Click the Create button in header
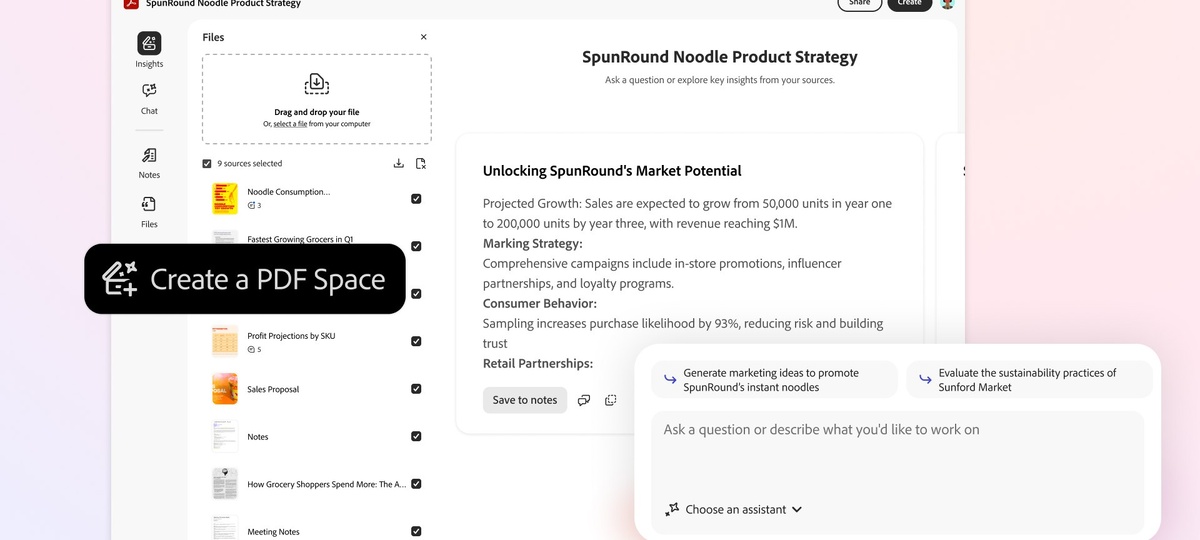 pos(909,3)
